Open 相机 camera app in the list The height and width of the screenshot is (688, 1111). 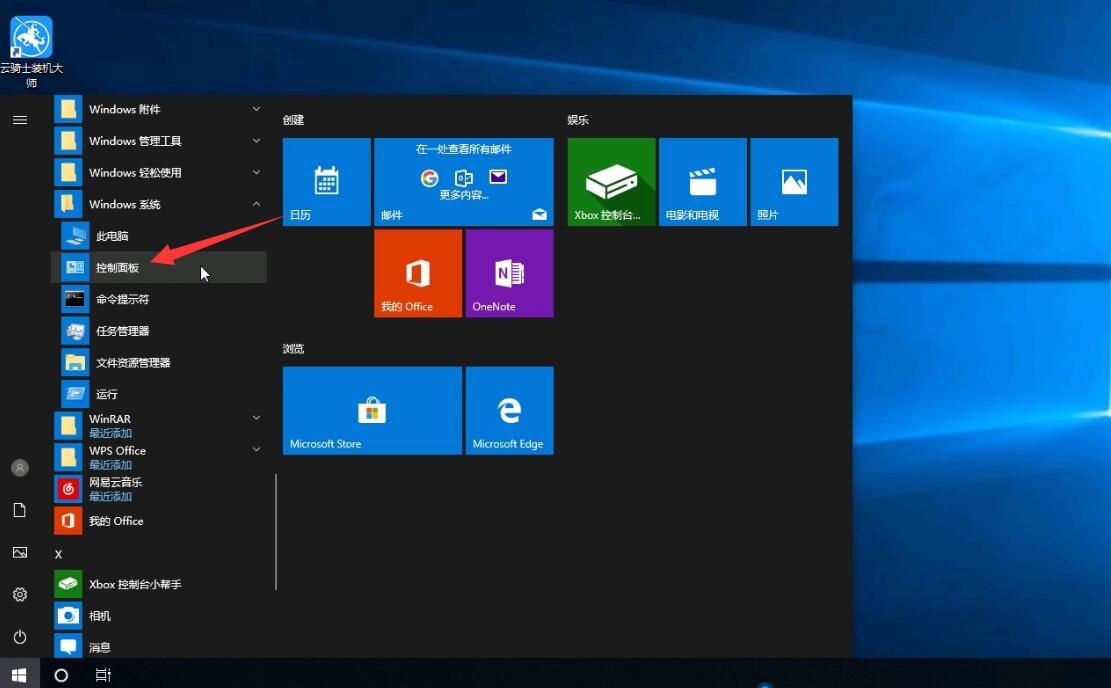coord(159,616)
